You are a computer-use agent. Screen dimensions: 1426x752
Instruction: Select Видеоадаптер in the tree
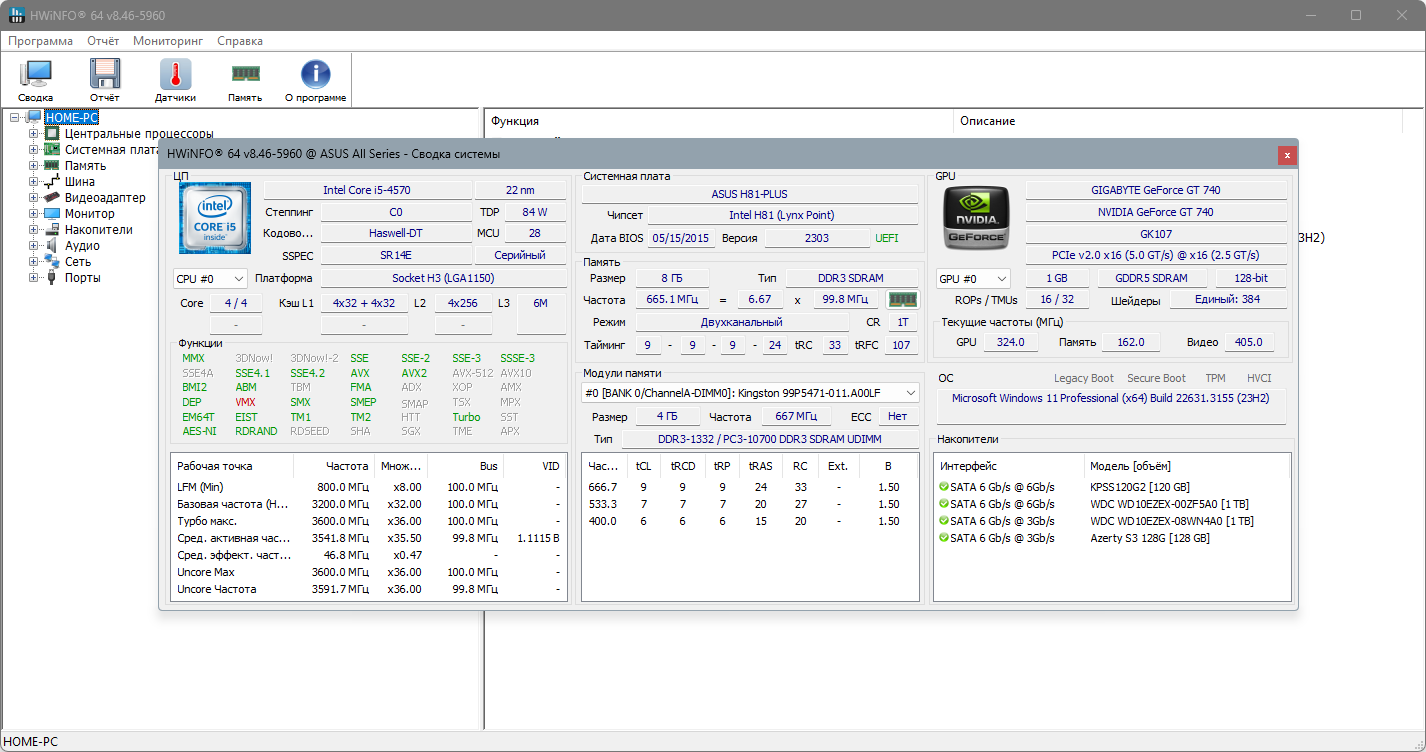point(105,198)
